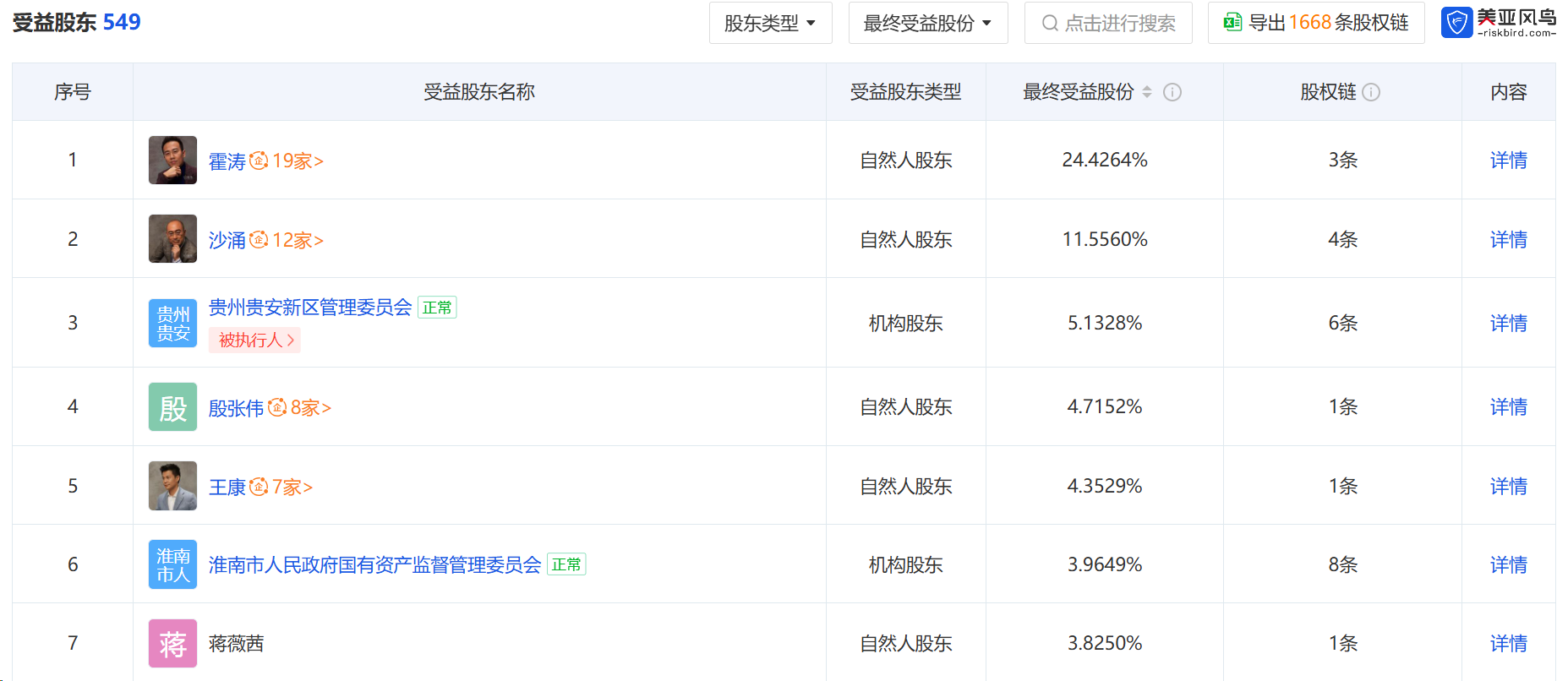Open the 最终受益股份 dropdown filter
1568x681 pixels.
[927, 23]
